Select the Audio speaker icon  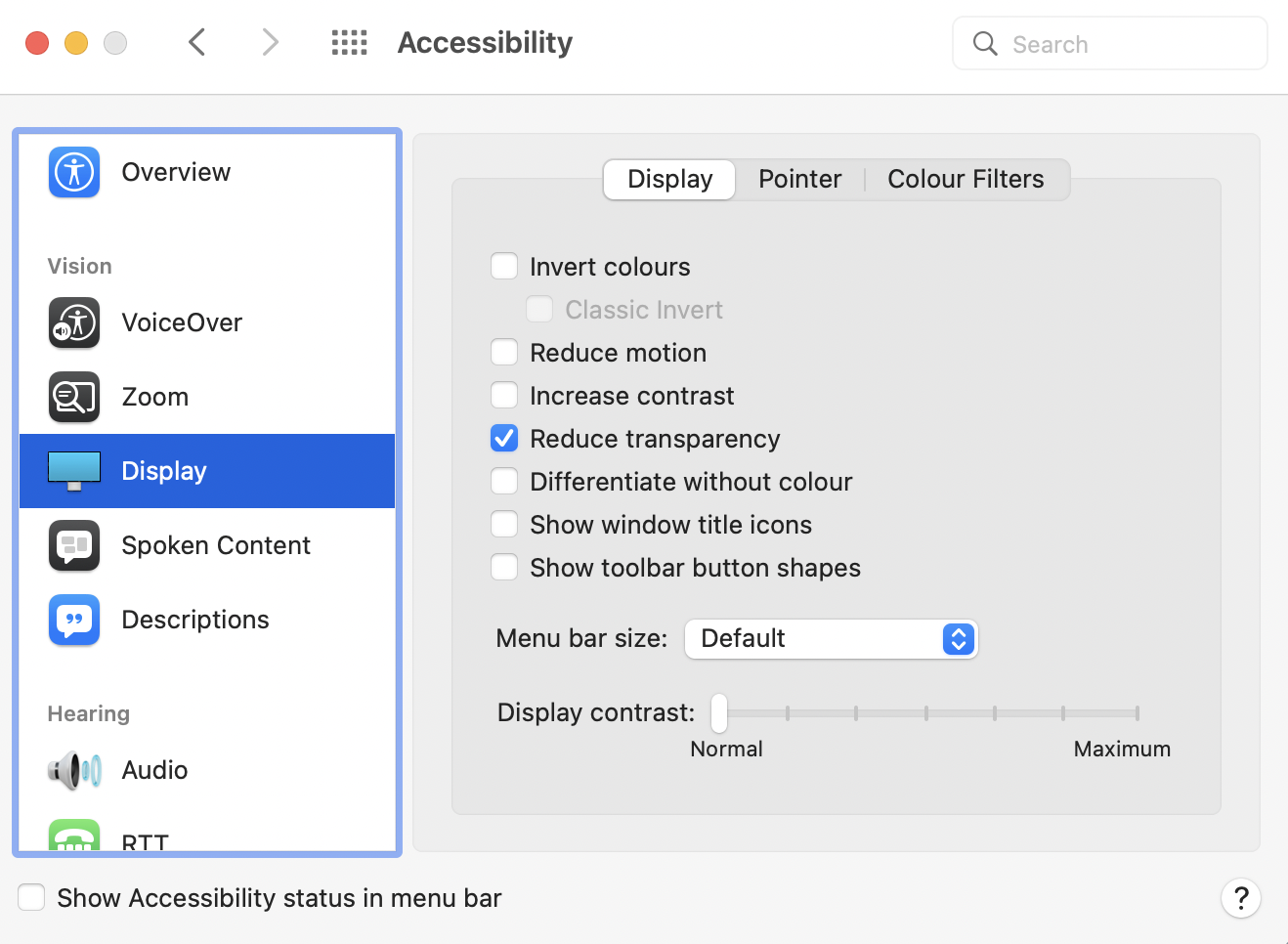pos(74,770)
